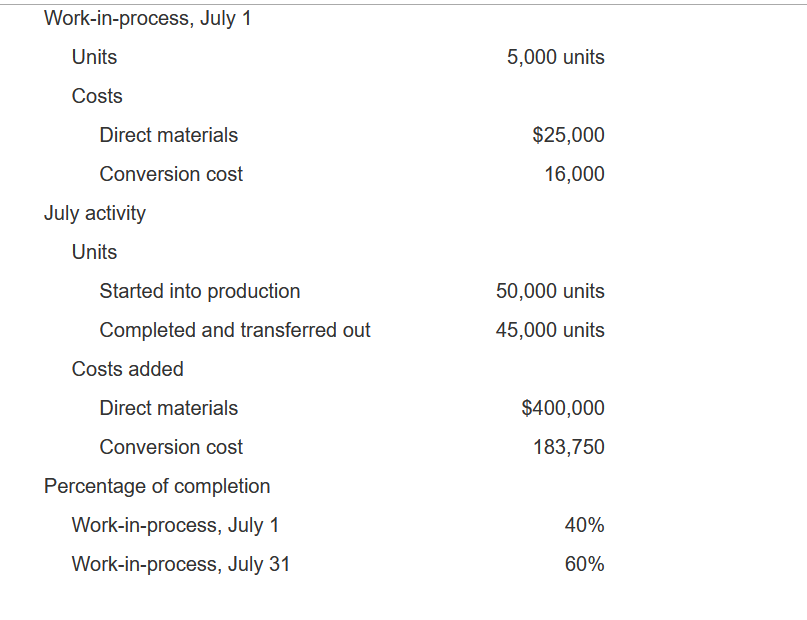Click the "Percentage of completion" heading
The height and width of the screenshot is (620, 807).
(157, 486)
